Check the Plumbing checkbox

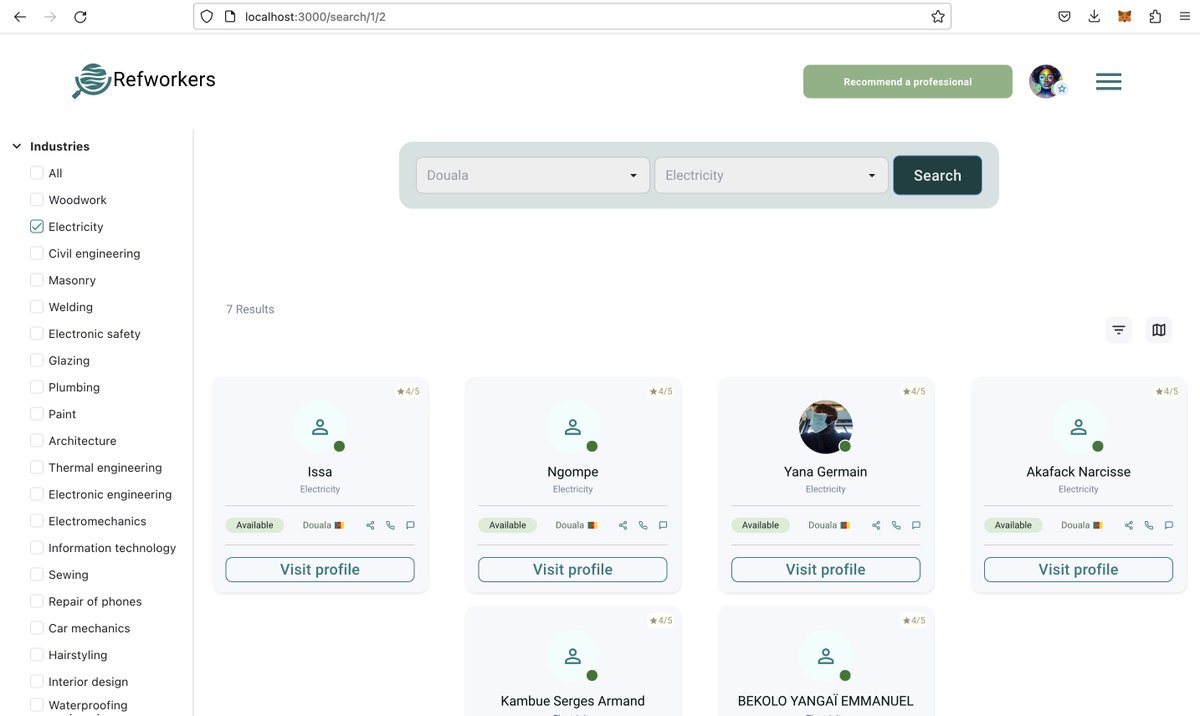tap(37, 387)
